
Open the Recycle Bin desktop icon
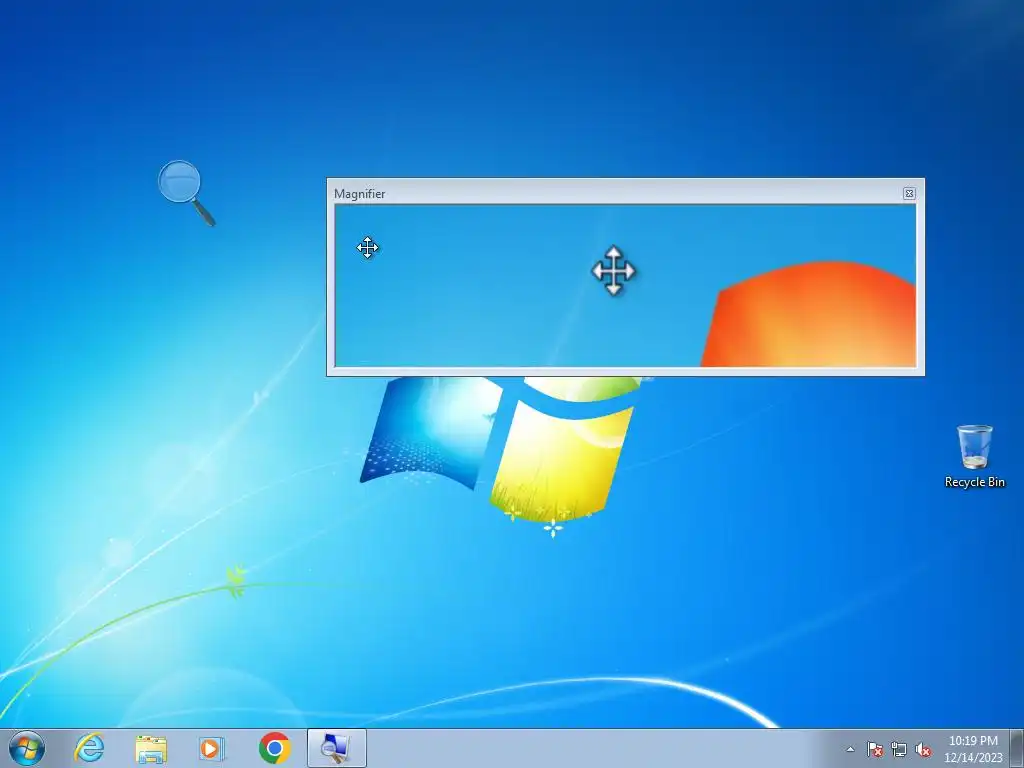(x=974, y=456)
